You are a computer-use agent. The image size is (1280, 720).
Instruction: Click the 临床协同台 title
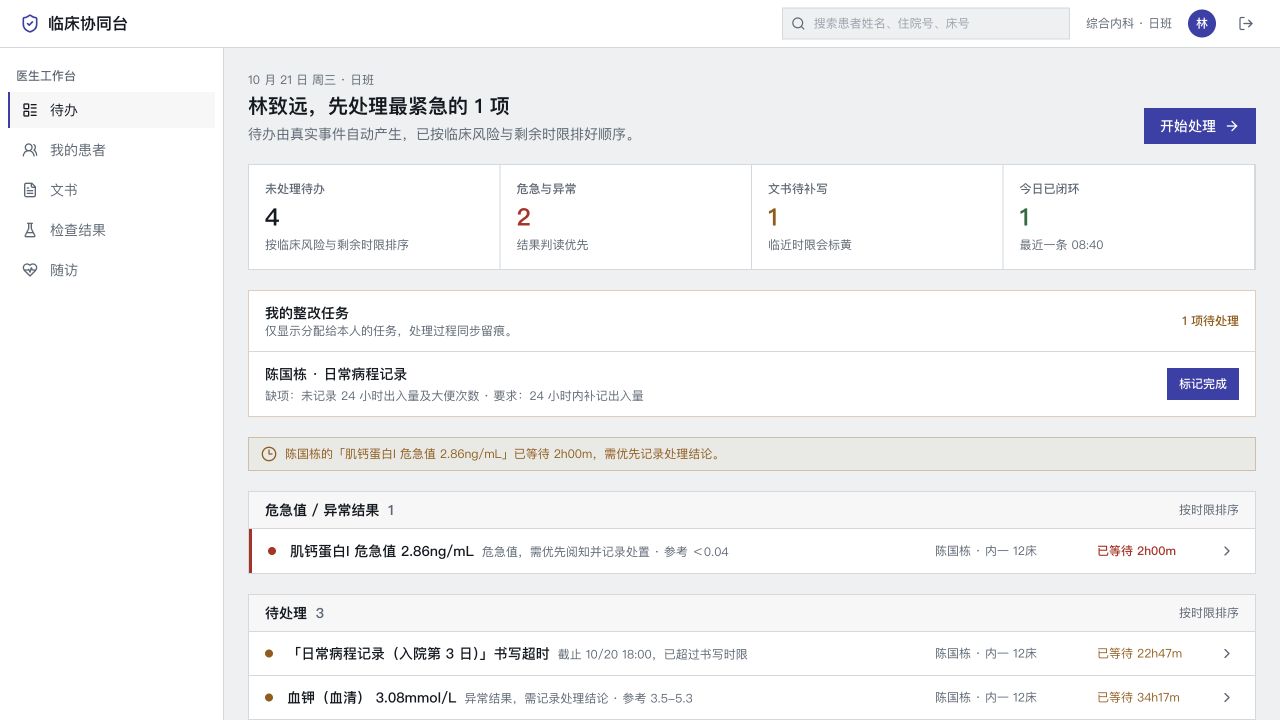pos(88,23)
